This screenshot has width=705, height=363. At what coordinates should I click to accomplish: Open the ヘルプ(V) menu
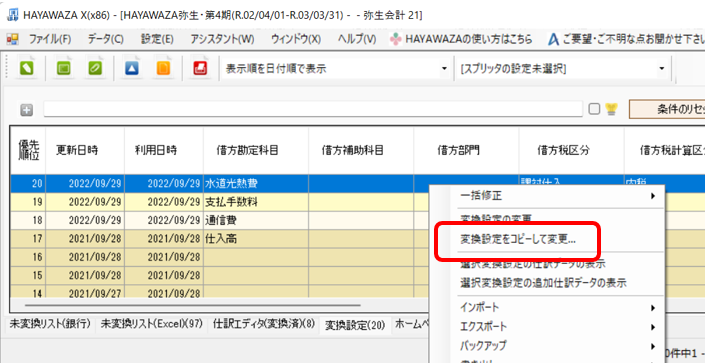[x=357, y=40]
